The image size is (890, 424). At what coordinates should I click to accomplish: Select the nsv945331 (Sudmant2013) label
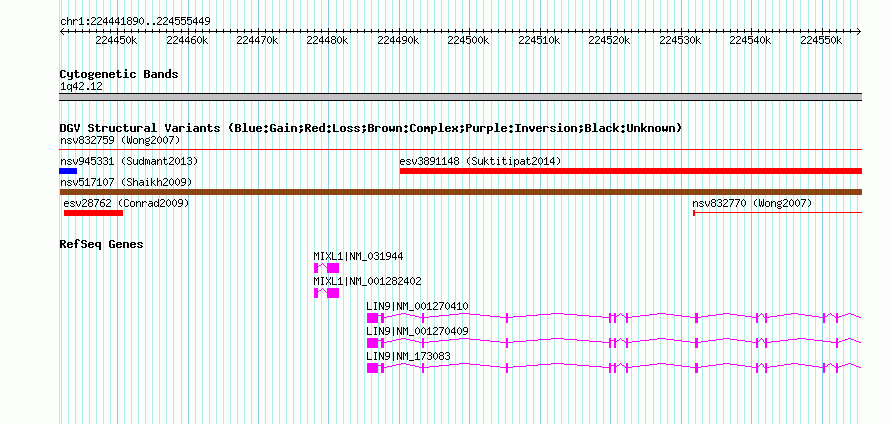click(129, 161)
